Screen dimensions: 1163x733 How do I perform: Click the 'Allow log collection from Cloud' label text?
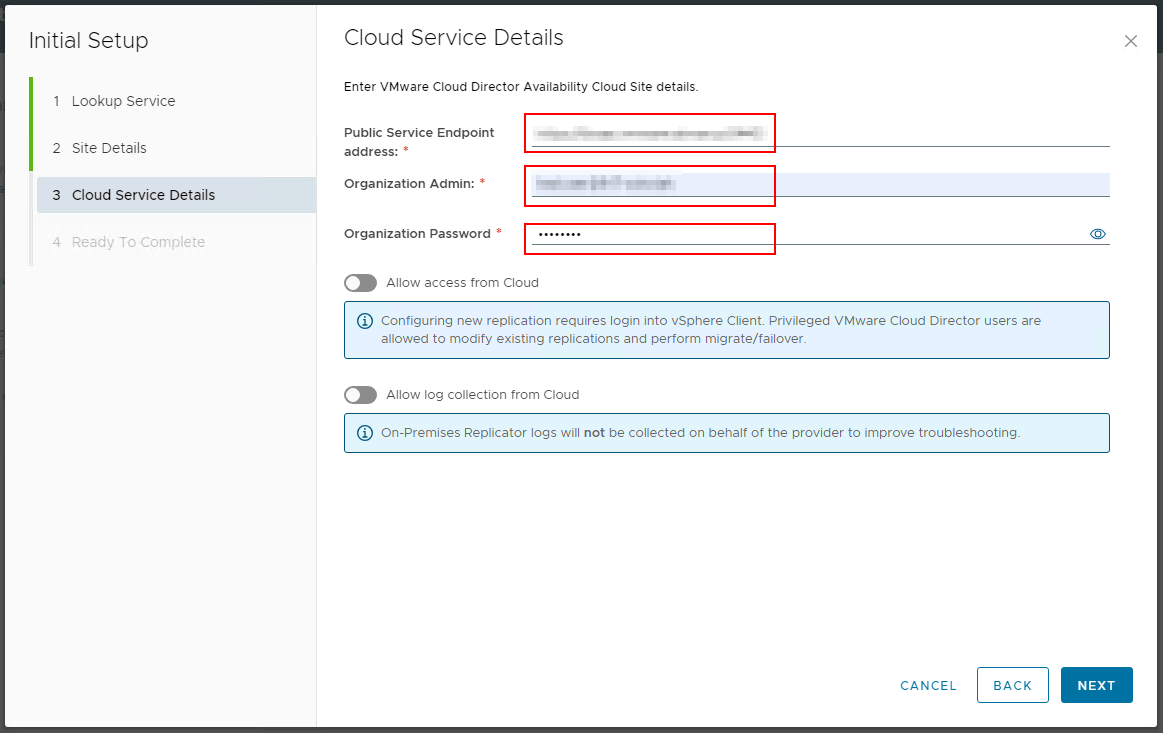(x=482, y=395)
